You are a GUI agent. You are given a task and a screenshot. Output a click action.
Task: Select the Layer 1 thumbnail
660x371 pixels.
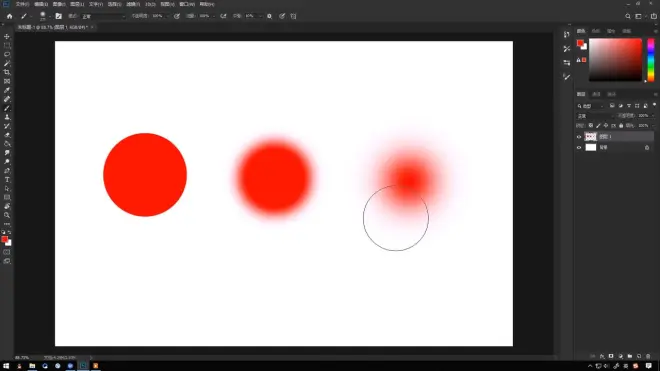pos(591,137)
